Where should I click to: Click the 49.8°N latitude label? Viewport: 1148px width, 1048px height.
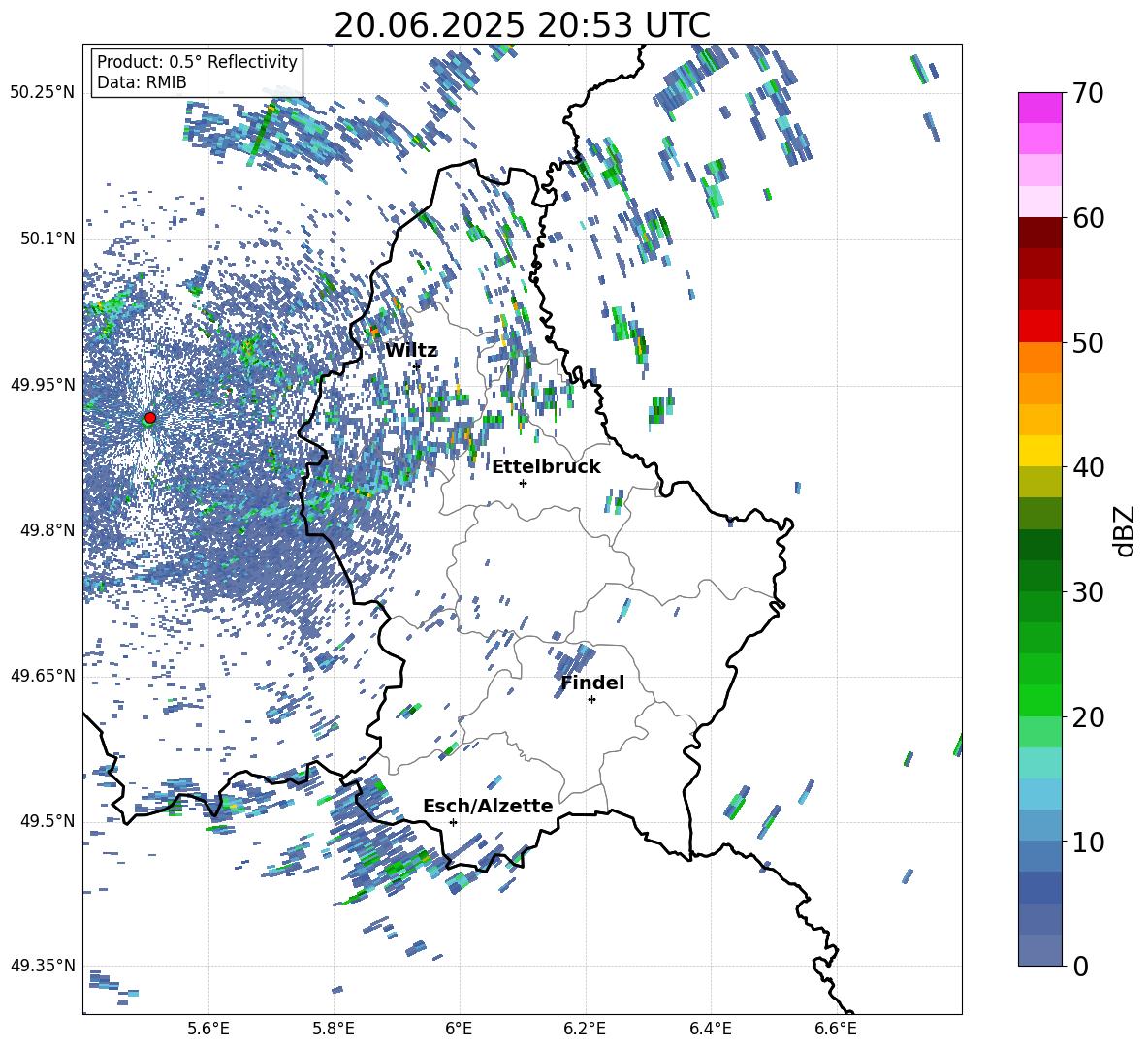click(48, 530)
